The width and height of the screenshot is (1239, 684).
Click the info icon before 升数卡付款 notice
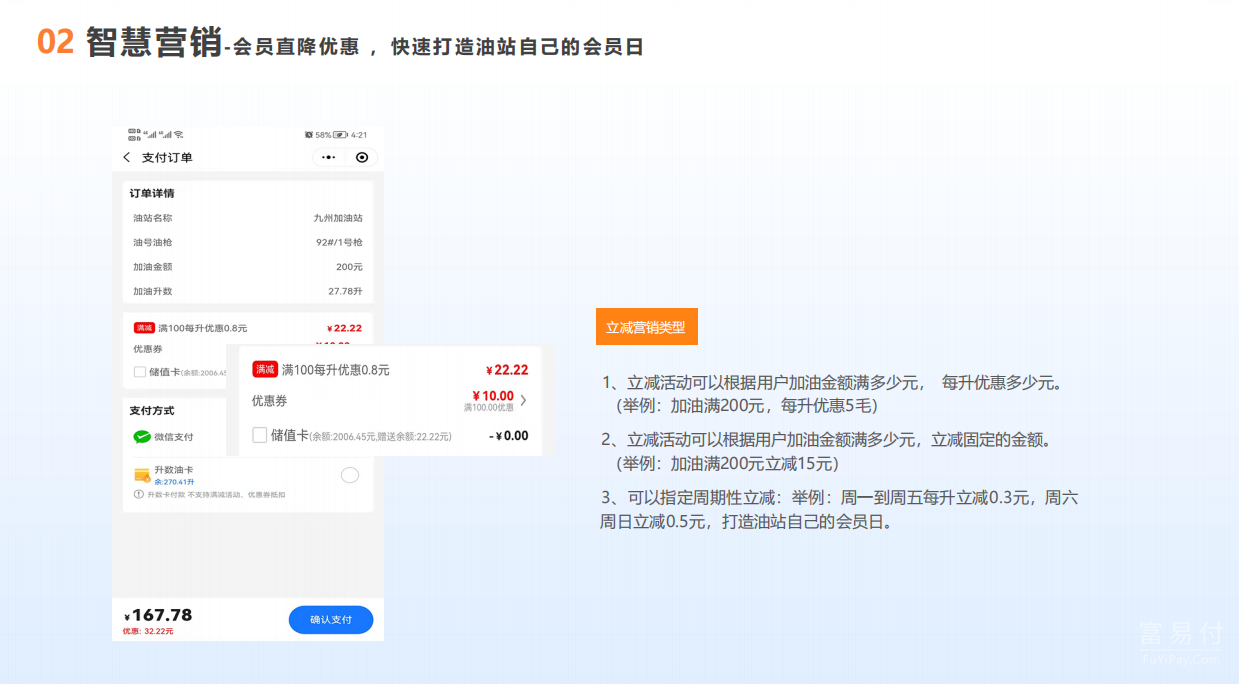(x=138, y=495)
